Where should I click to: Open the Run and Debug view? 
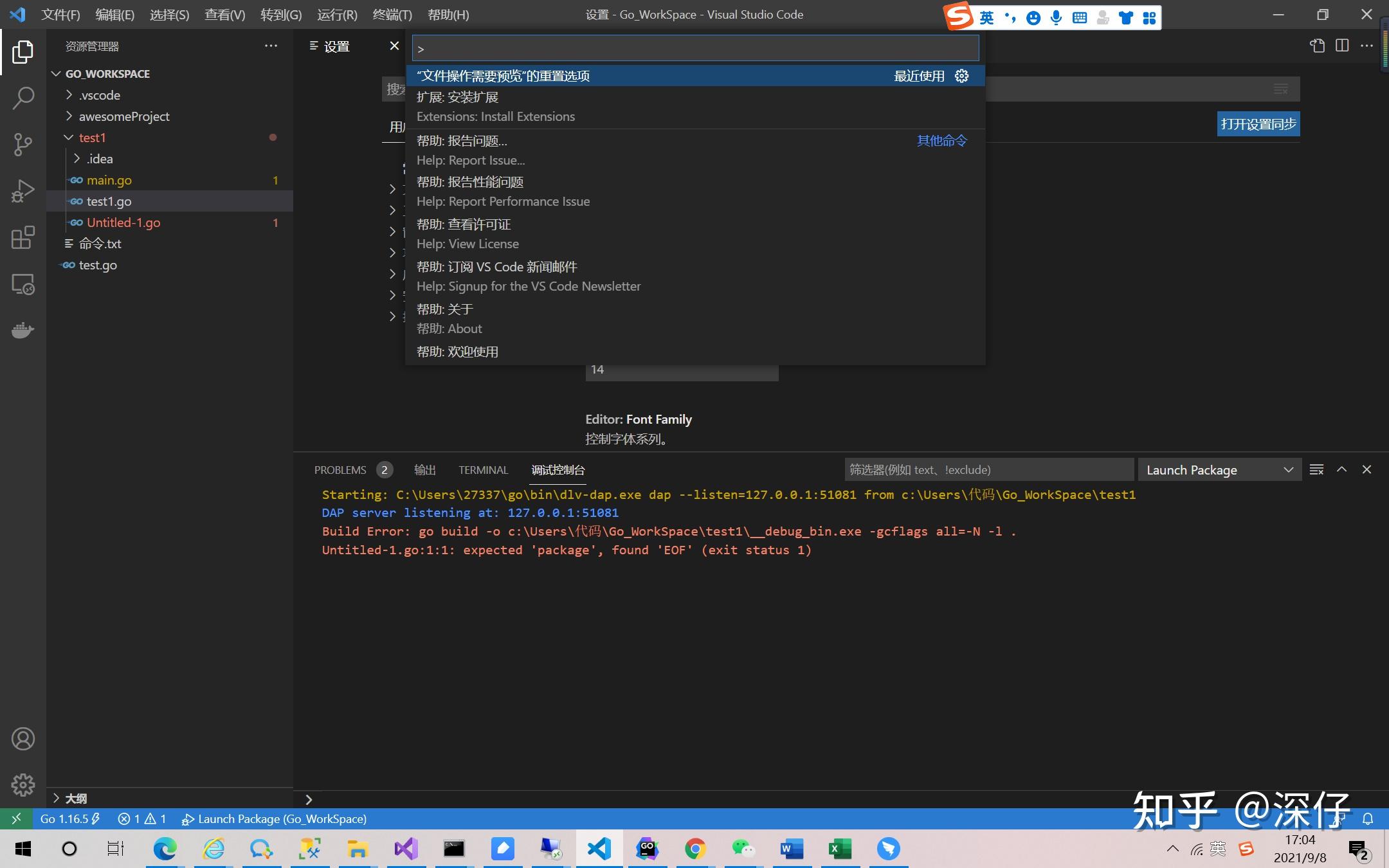tap(23, 190)
